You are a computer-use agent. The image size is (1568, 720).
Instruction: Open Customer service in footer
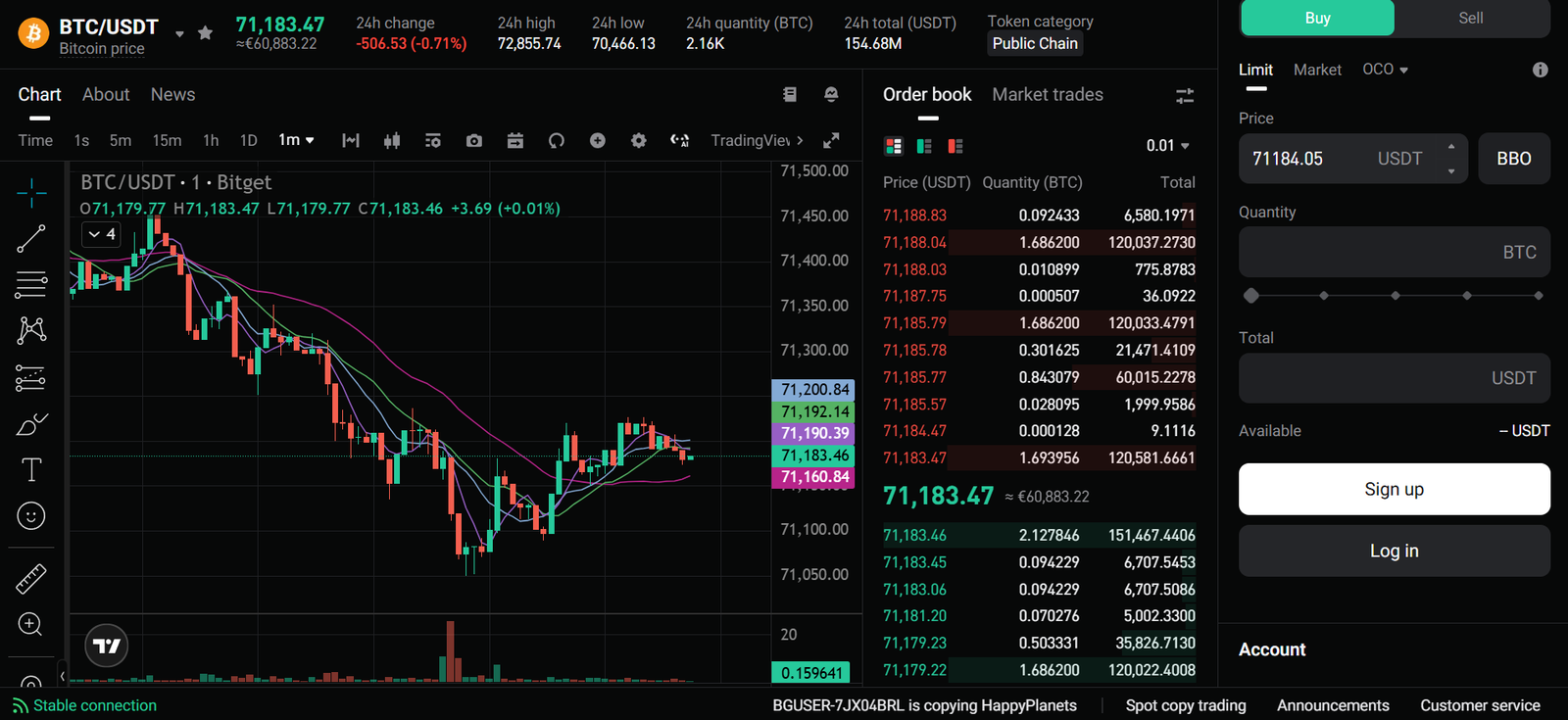coord(1480,705)
